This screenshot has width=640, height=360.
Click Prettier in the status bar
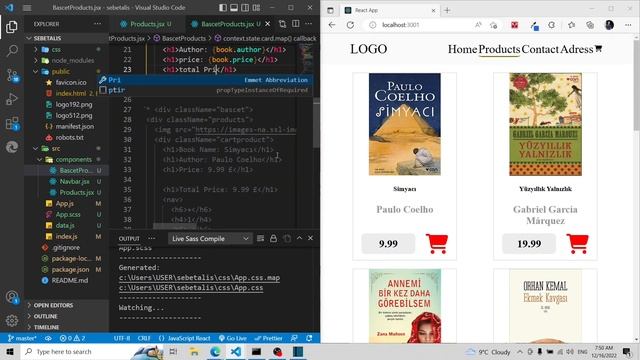tap(268, 338)
